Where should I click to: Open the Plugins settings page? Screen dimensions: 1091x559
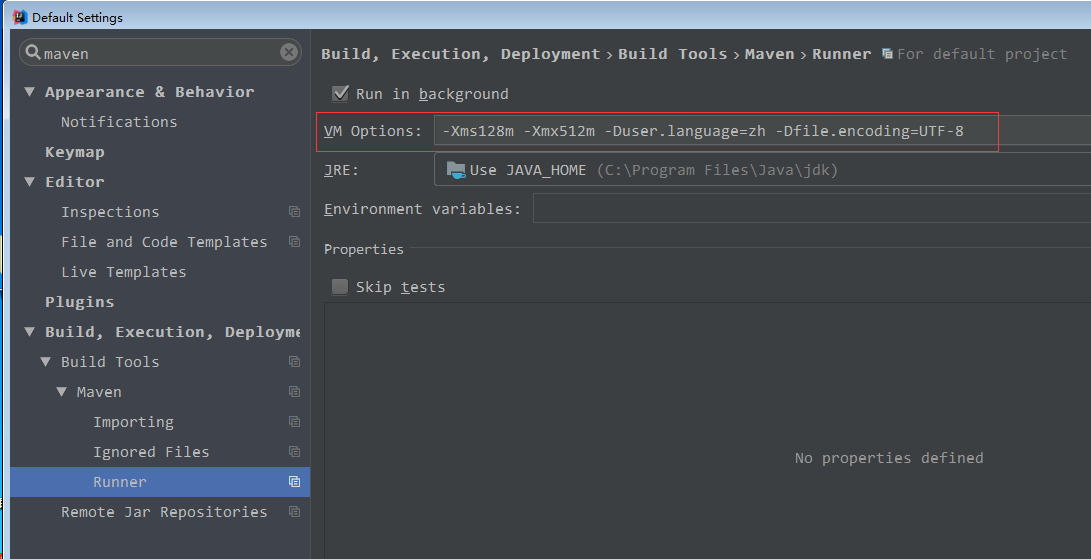pos(79,301)
